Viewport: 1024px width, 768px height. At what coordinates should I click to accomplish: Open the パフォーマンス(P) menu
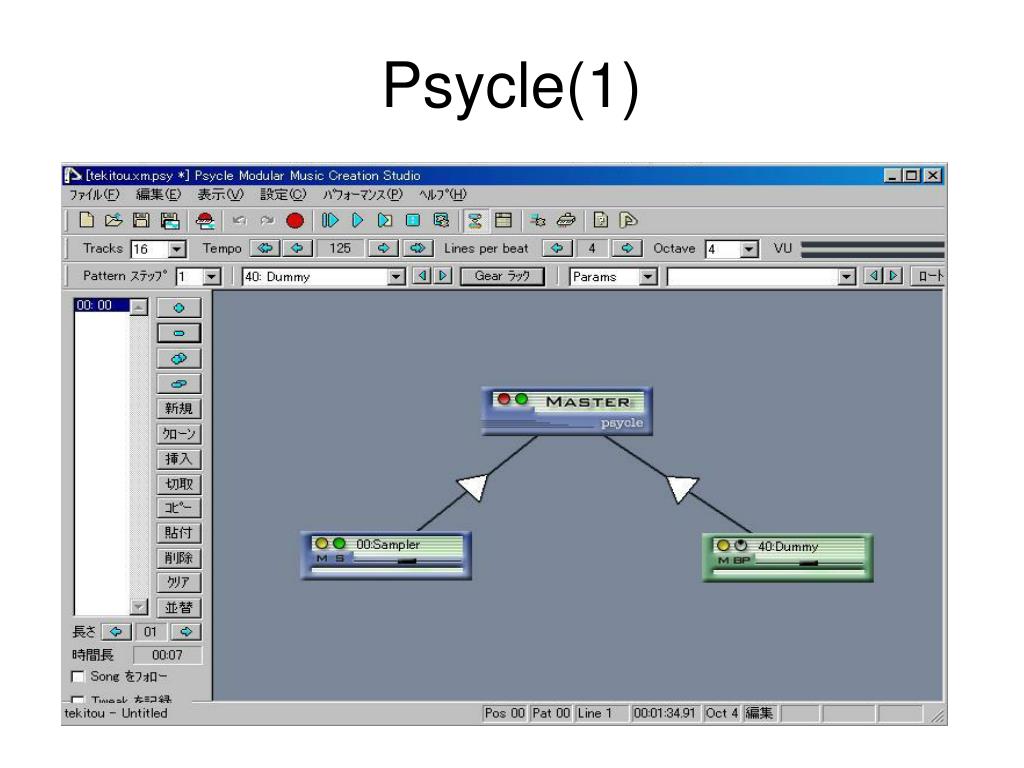tap(362, 195)
